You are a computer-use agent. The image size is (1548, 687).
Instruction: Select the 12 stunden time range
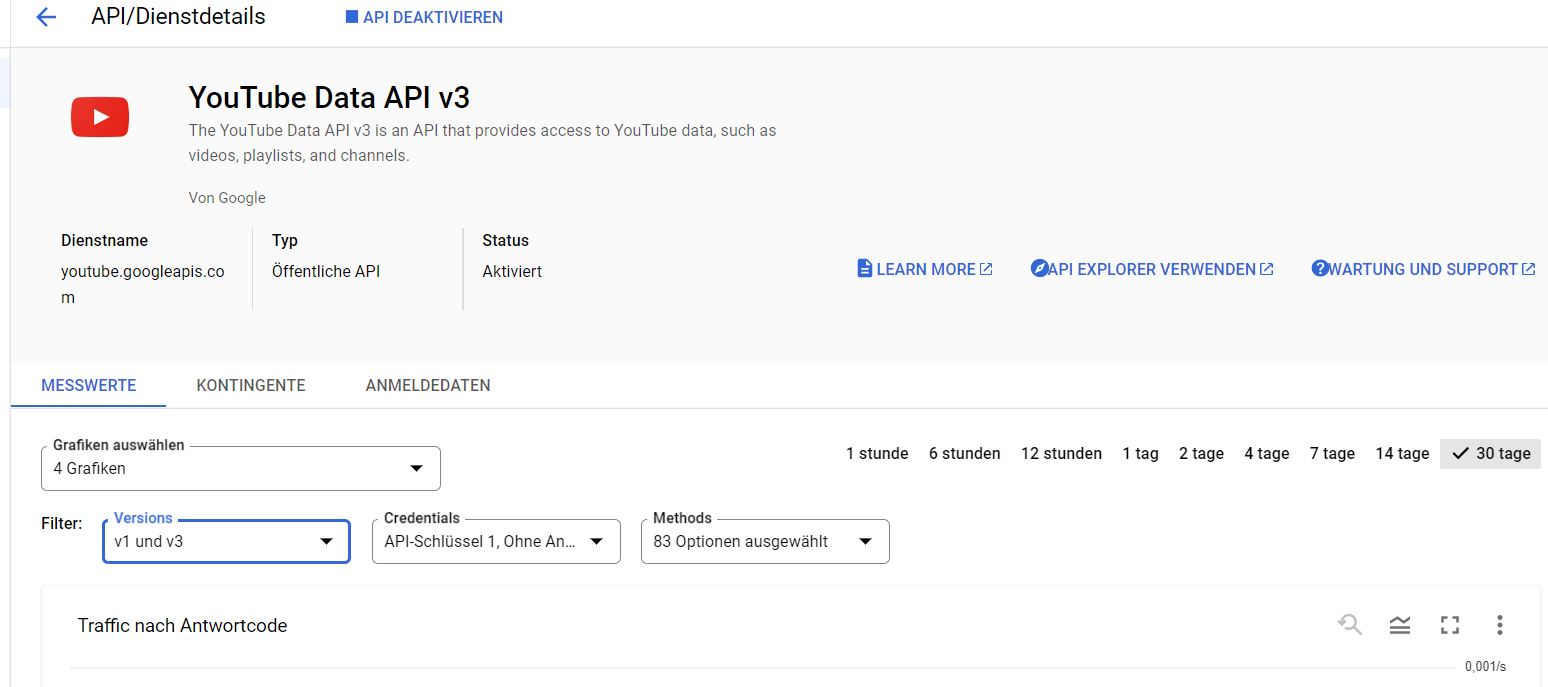(1061, 453)
